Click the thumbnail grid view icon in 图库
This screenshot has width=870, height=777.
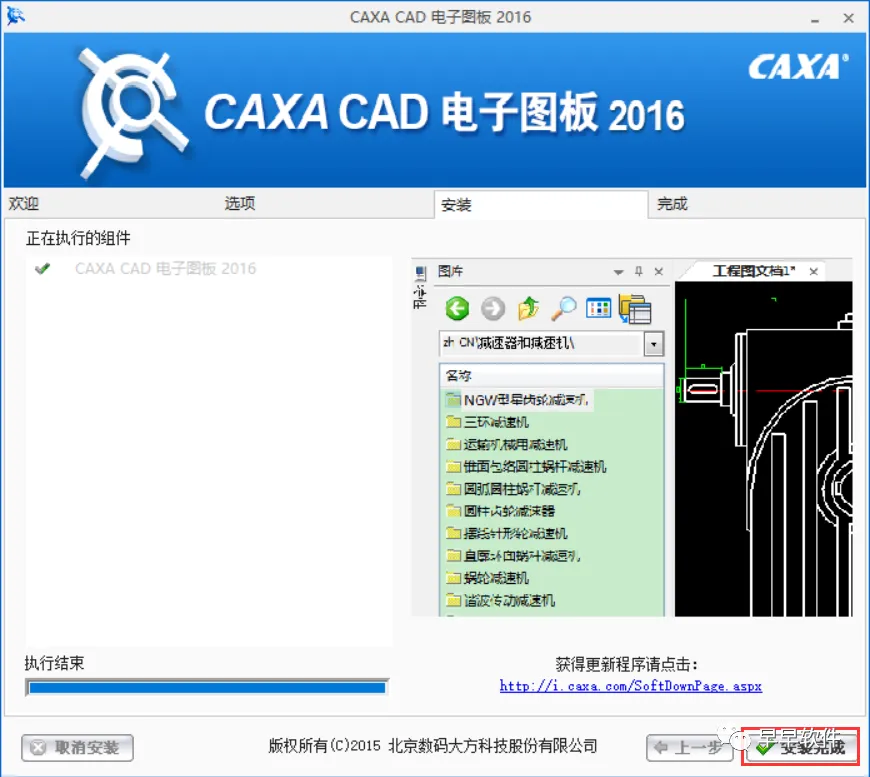599,308
